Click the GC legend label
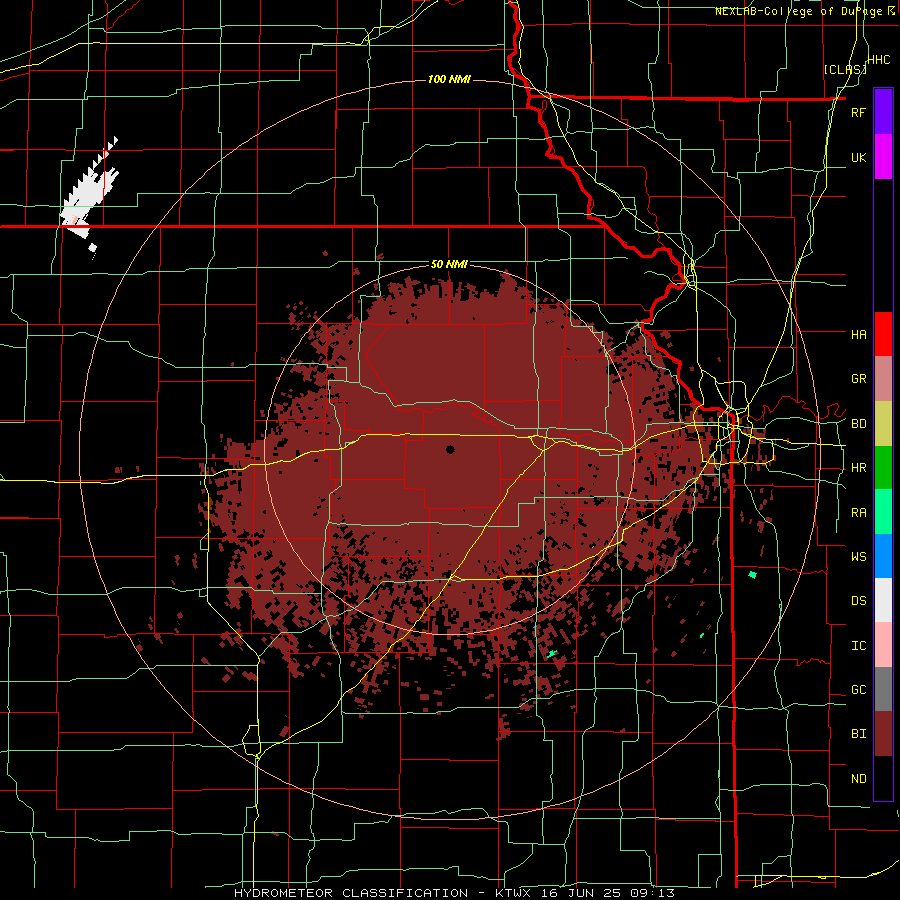The width and height of the screenshot is (900, 900). [x=858, y=690]
